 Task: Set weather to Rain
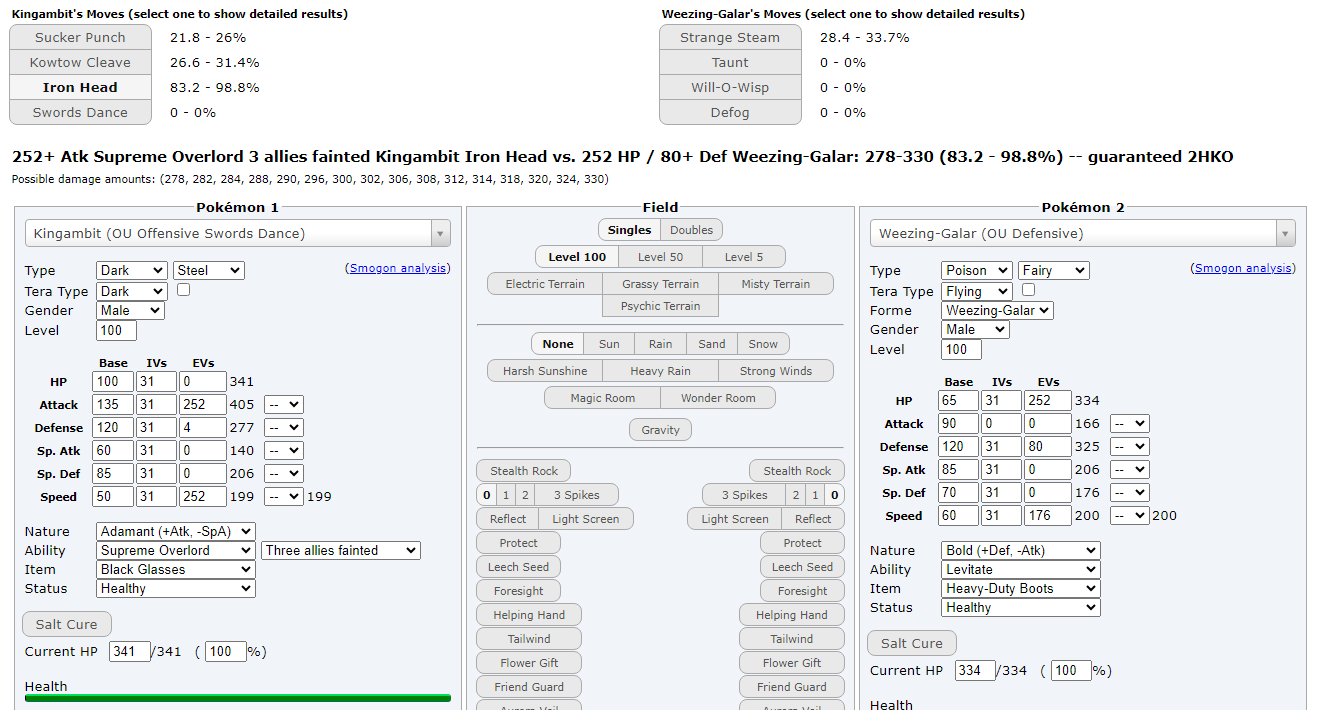(660, 344)
